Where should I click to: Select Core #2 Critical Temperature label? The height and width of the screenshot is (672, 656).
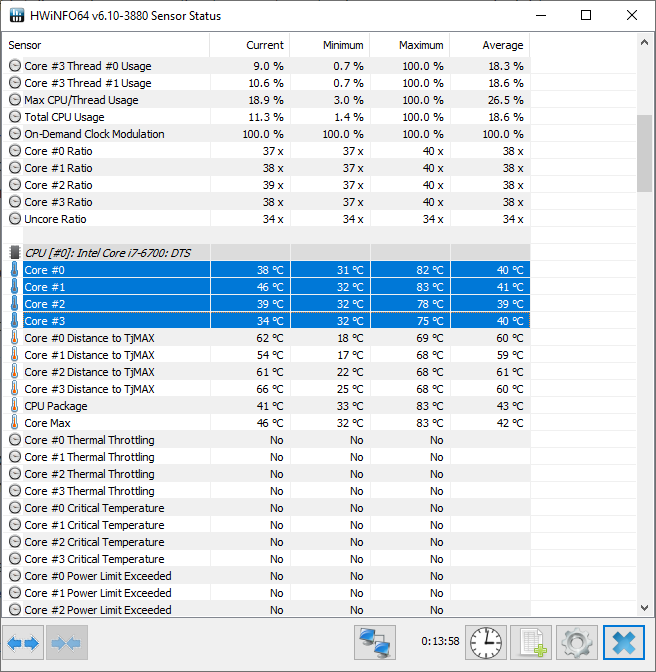point(94,542)
